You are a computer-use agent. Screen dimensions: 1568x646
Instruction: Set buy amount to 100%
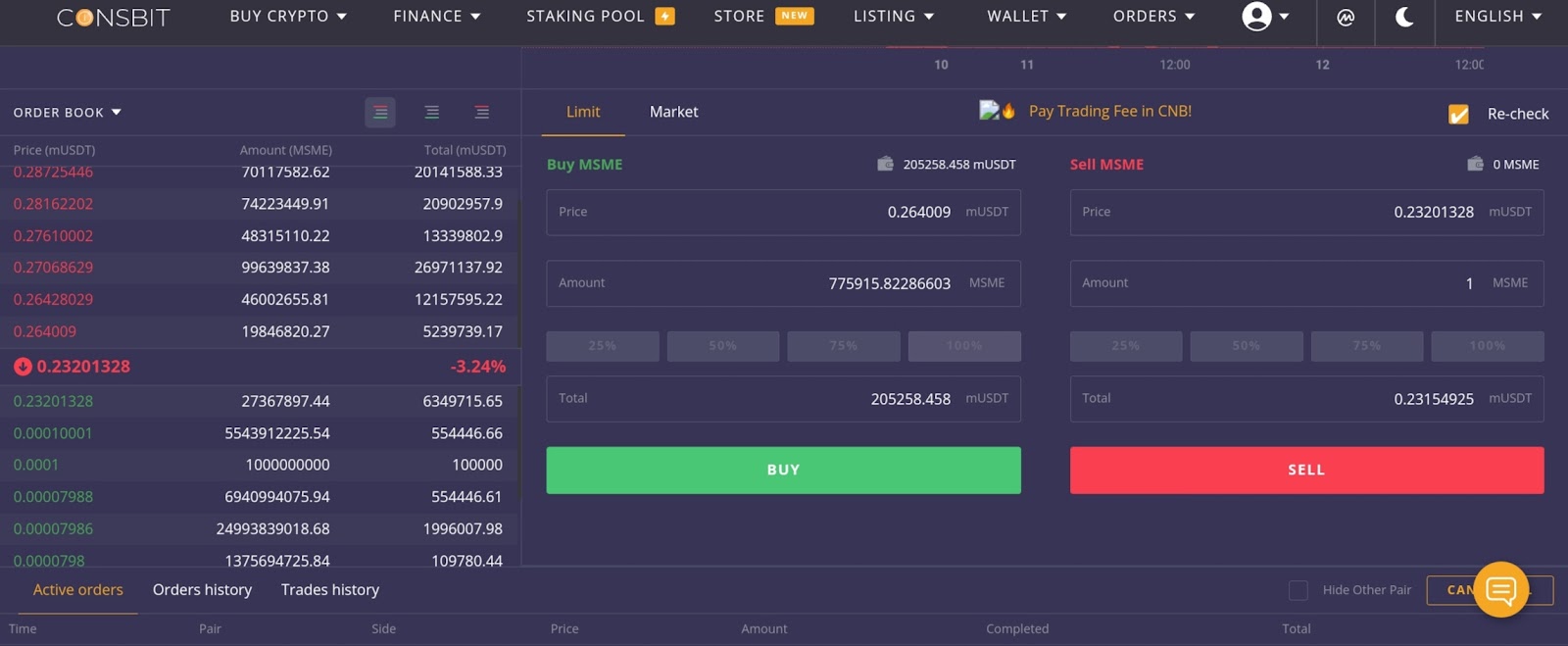coord(964,346)
